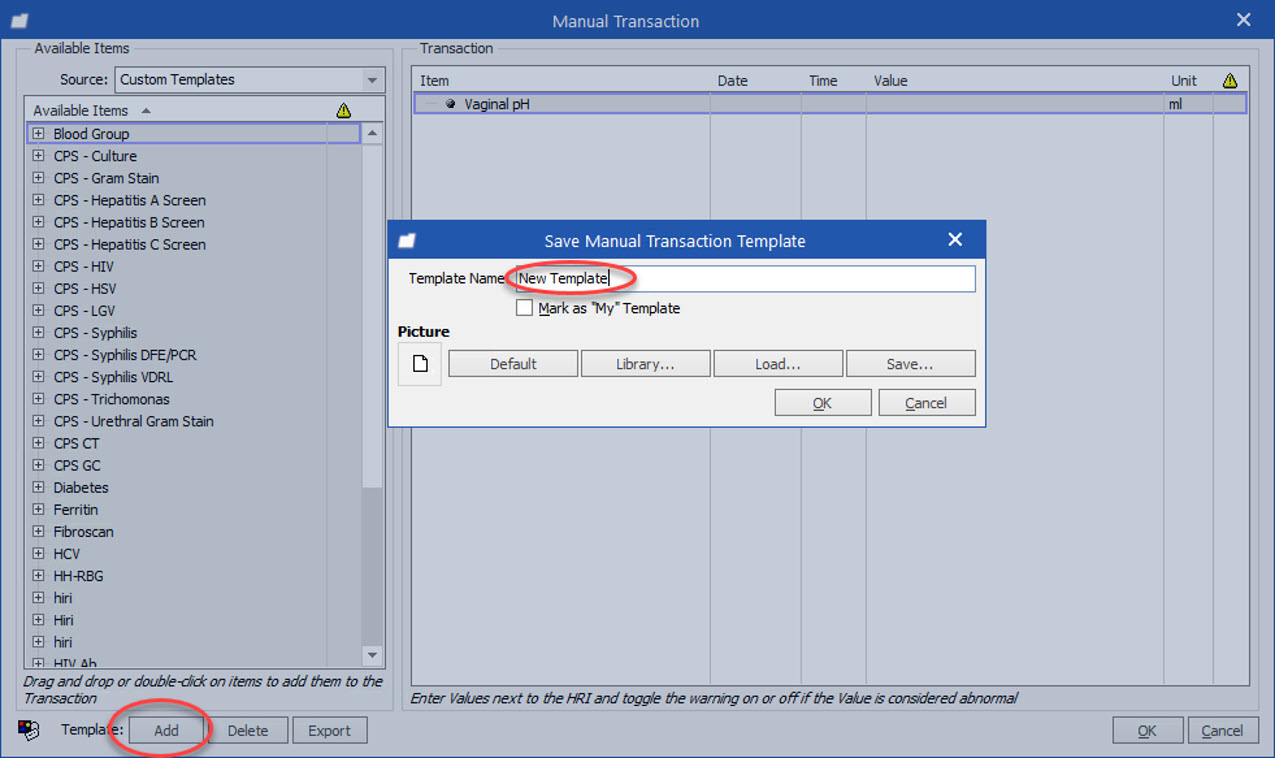
Task: Select the CPS CT list item
Action: coord(77,443)
